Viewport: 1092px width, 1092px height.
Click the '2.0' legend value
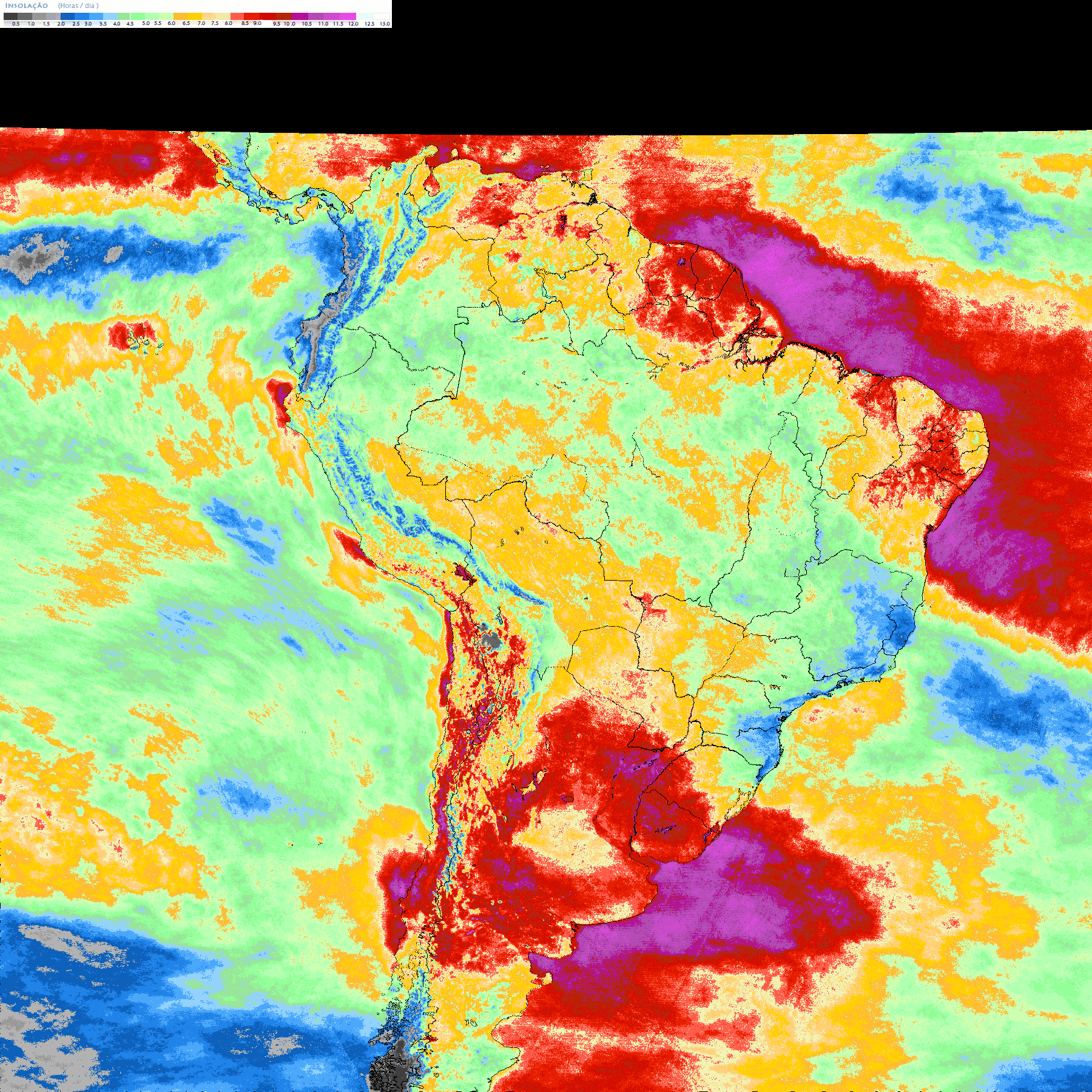(61, 24)
